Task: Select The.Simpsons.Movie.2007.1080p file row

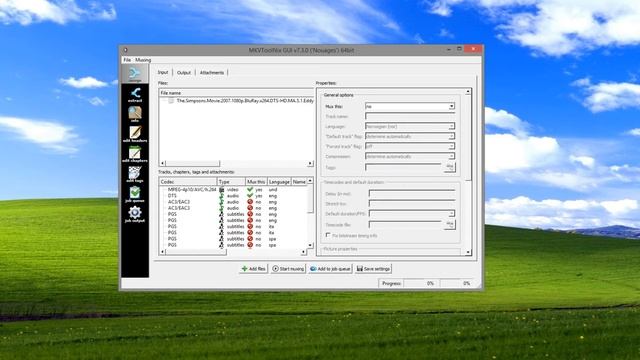Action: pos(237,100)
